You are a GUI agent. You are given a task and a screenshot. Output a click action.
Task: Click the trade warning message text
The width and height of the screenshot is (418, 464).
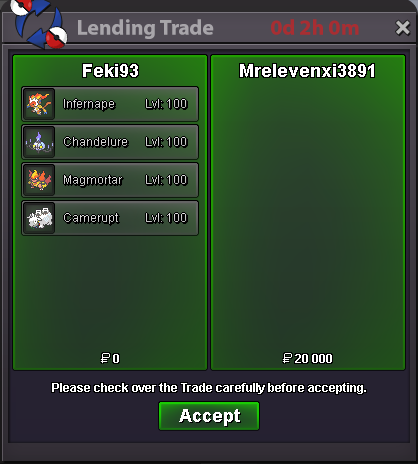coord(209,388)
